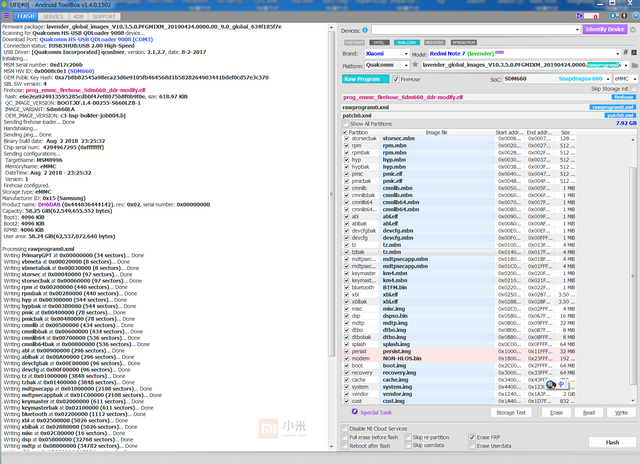Click the Image file column header
The height and width of the screenshot is (464, 640).
[436, 132]
